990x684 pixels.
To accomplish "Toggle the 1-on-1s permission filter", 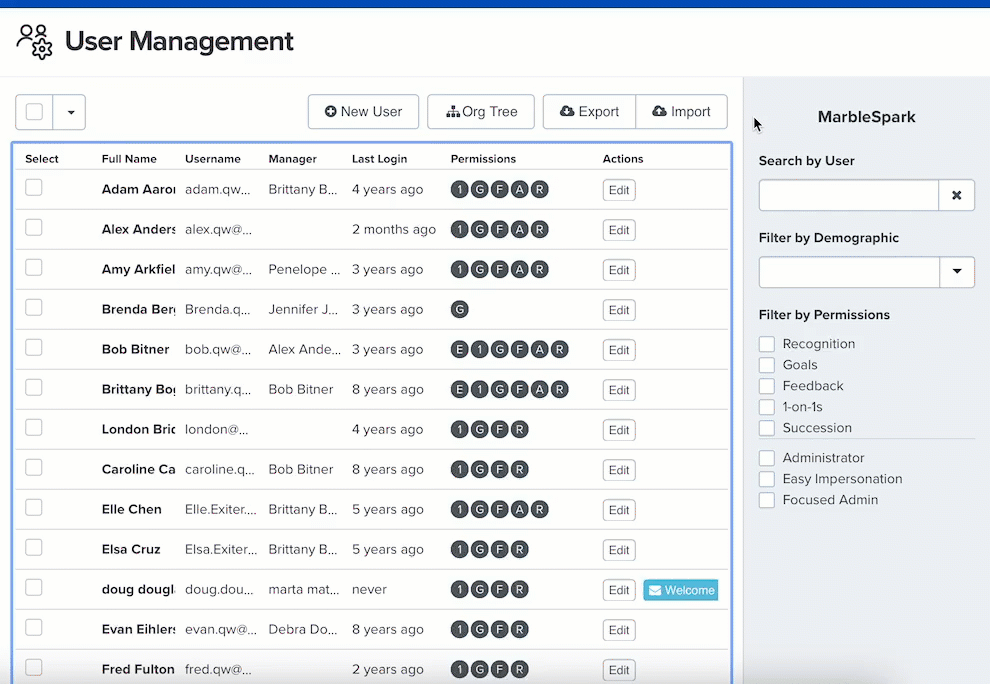I will click(766, 407).
